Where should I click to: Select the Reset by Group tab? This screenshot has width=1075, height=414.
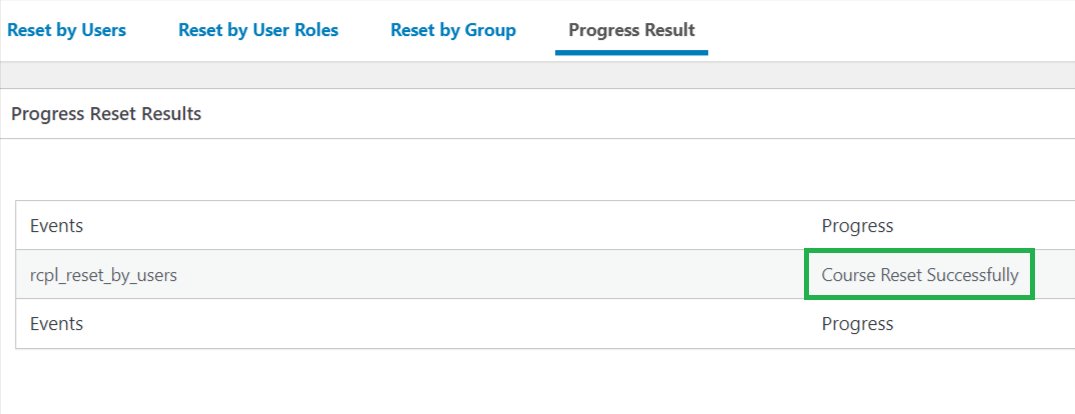click(453, 31)
